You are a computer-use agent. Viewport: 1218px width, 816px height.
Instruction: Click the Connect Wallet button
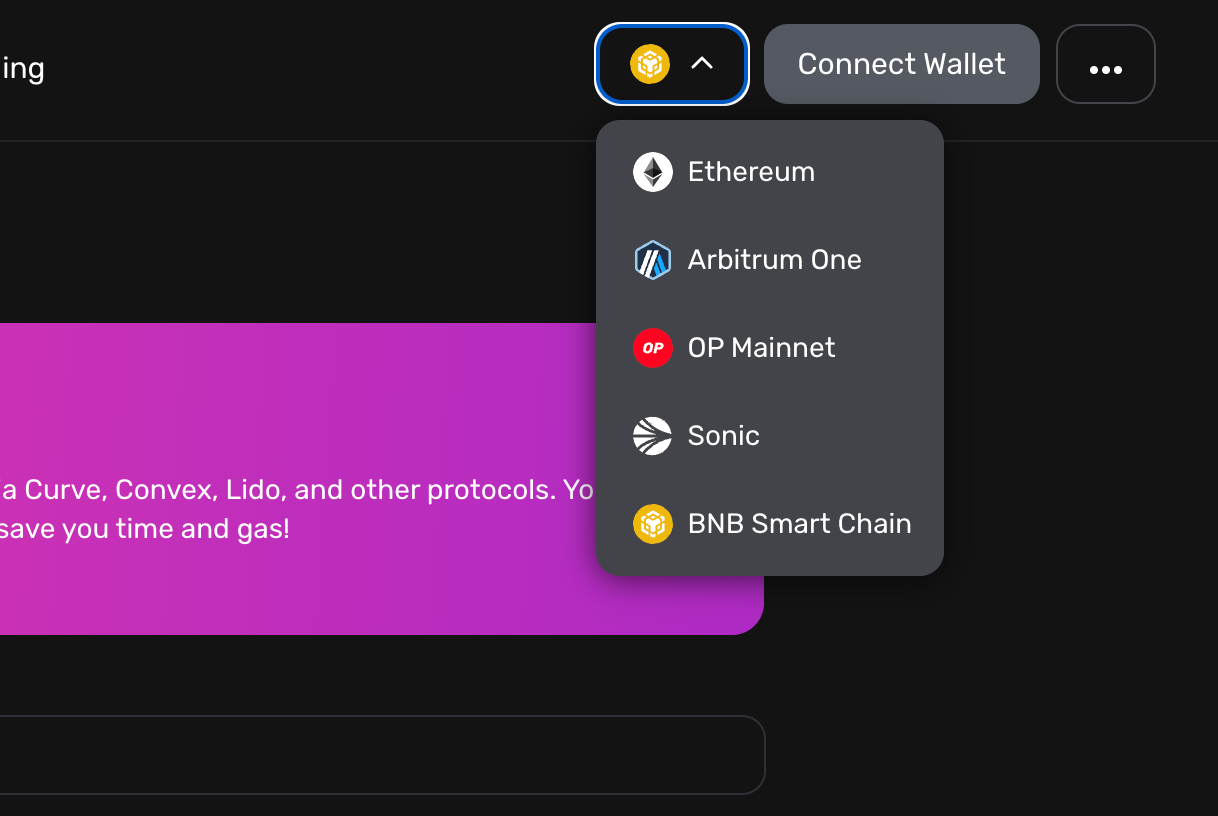(x=900, y=64)
